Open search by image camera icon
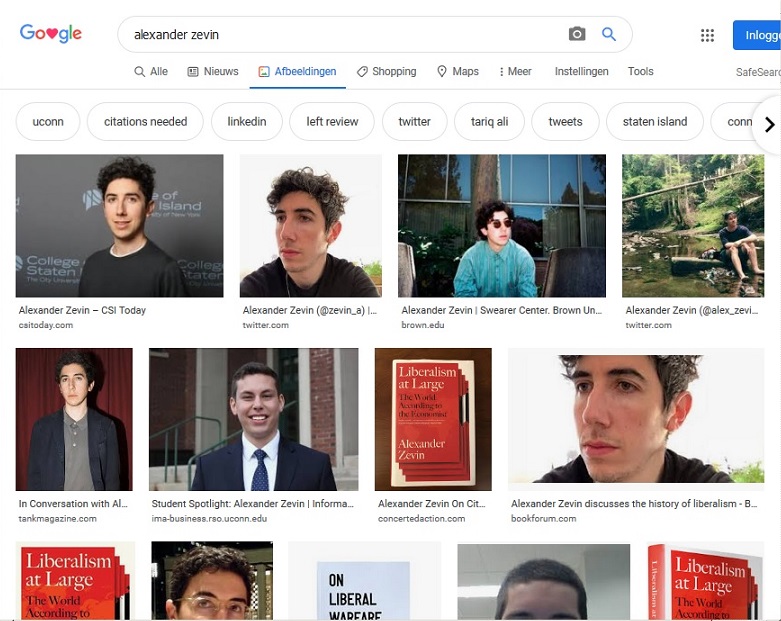The width and height of the screenshot is (781, 621). coord(577,34)
